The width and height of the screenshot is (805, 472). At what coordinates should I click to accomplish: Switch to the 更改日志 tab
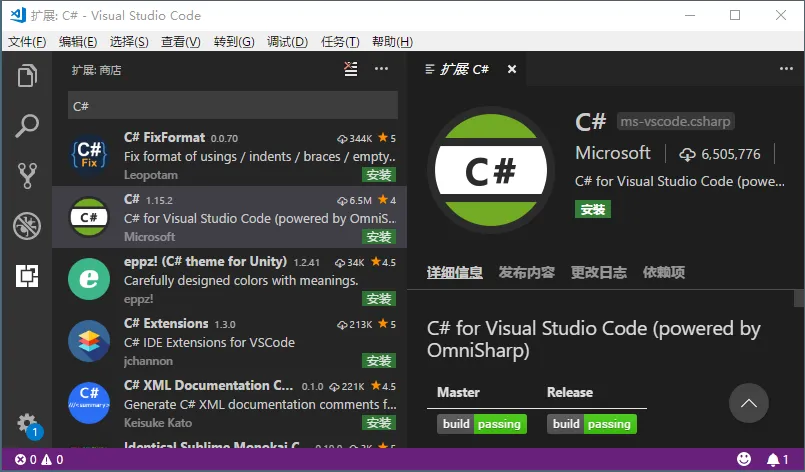coord(599,272)
